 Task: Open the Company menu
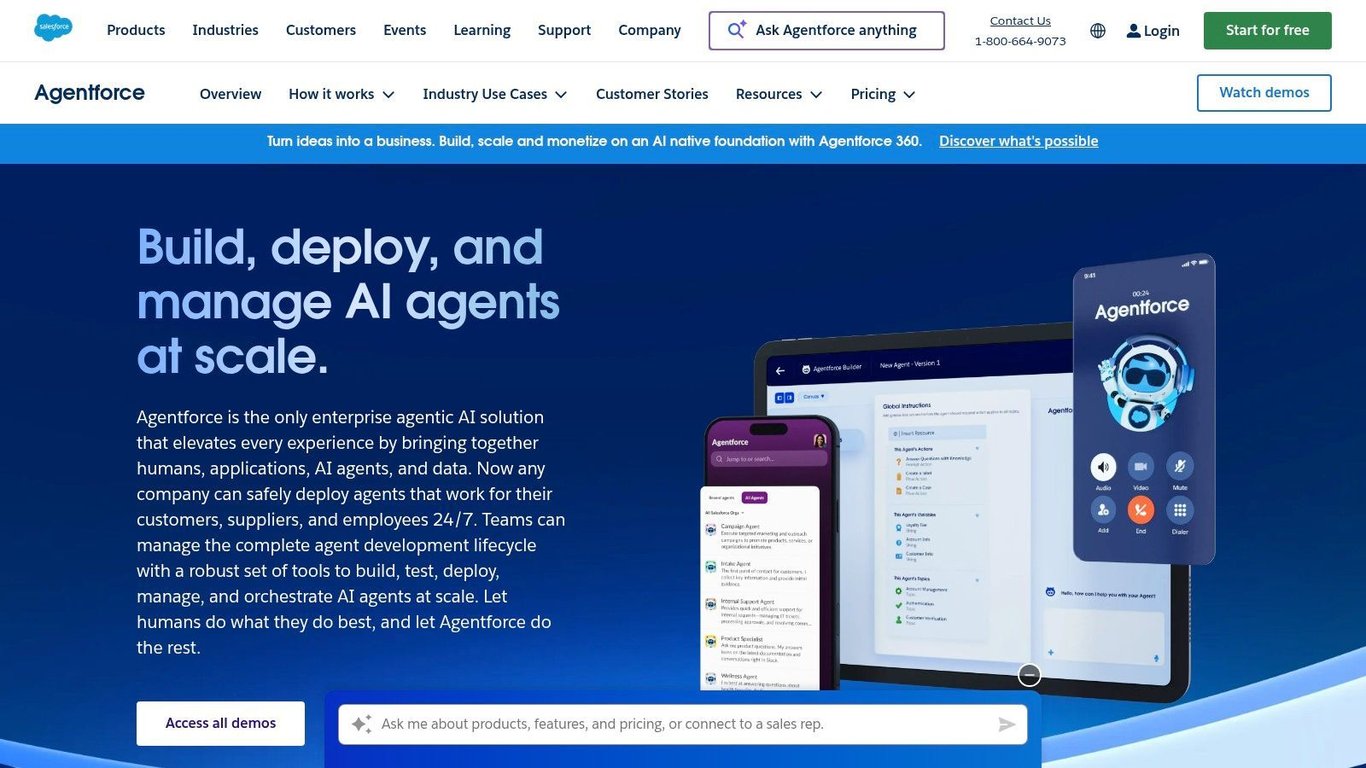tap(650, 30)
